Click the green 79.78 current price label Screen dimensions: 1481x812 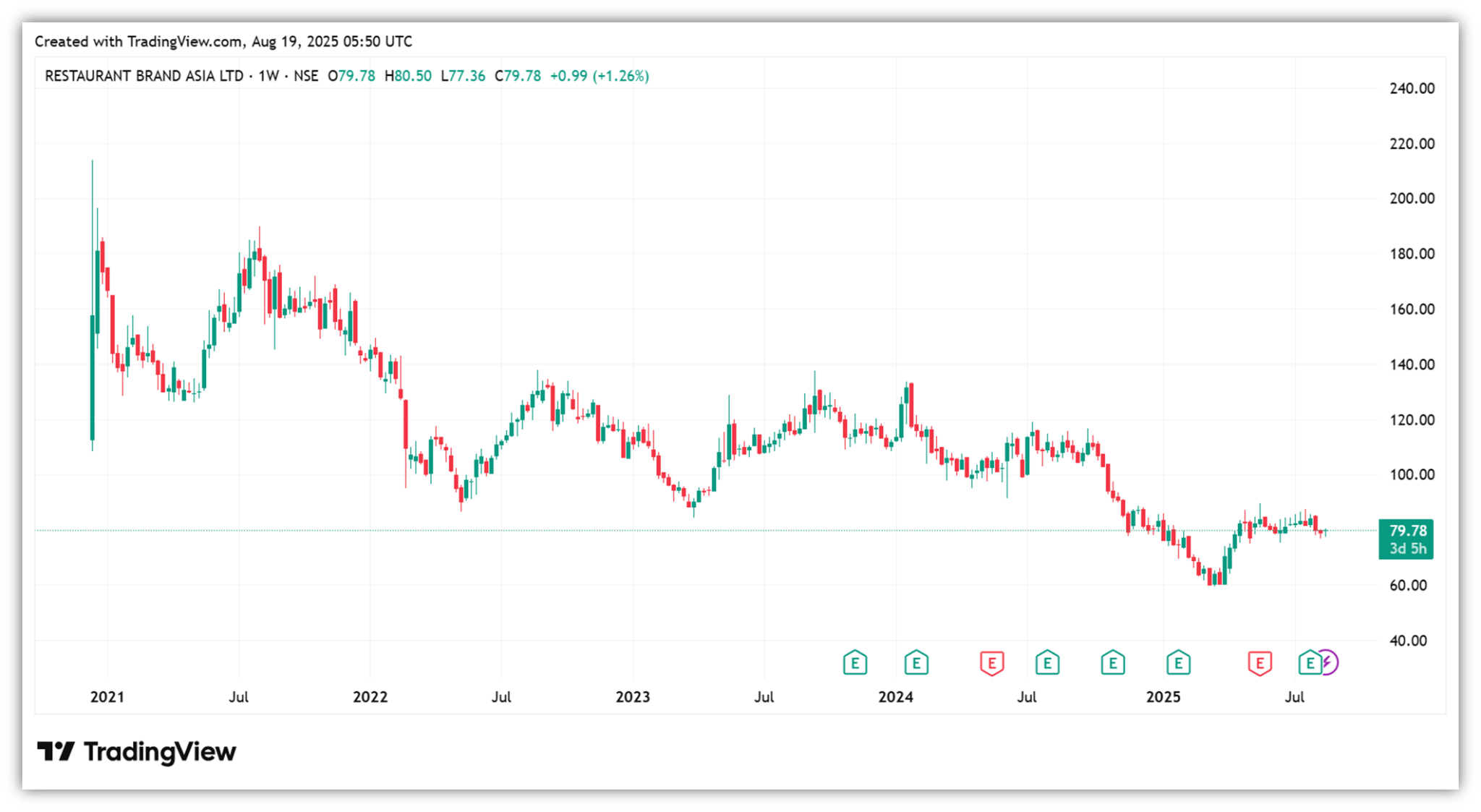1407,531
